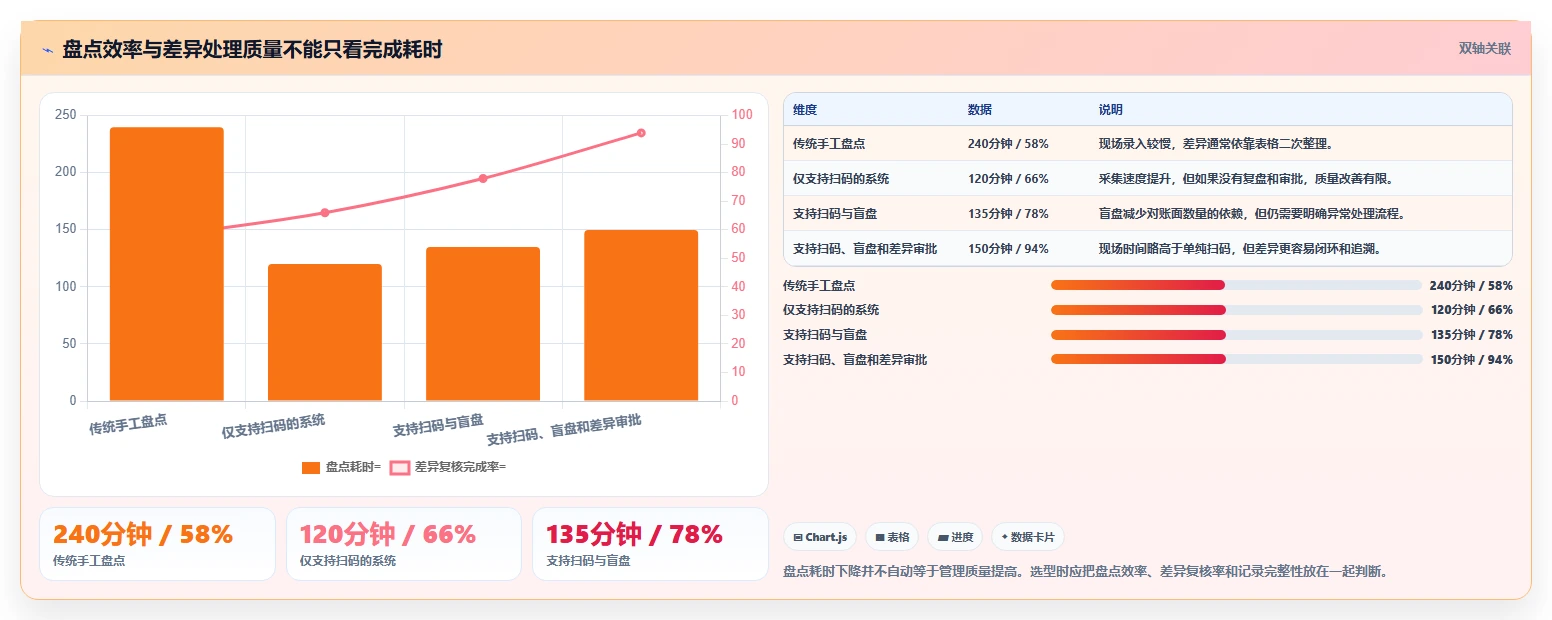Select the orange bar for 仅支持扫码的系统
The width and height of the screenshot is (1552, 620).
[x=325, y=332]
